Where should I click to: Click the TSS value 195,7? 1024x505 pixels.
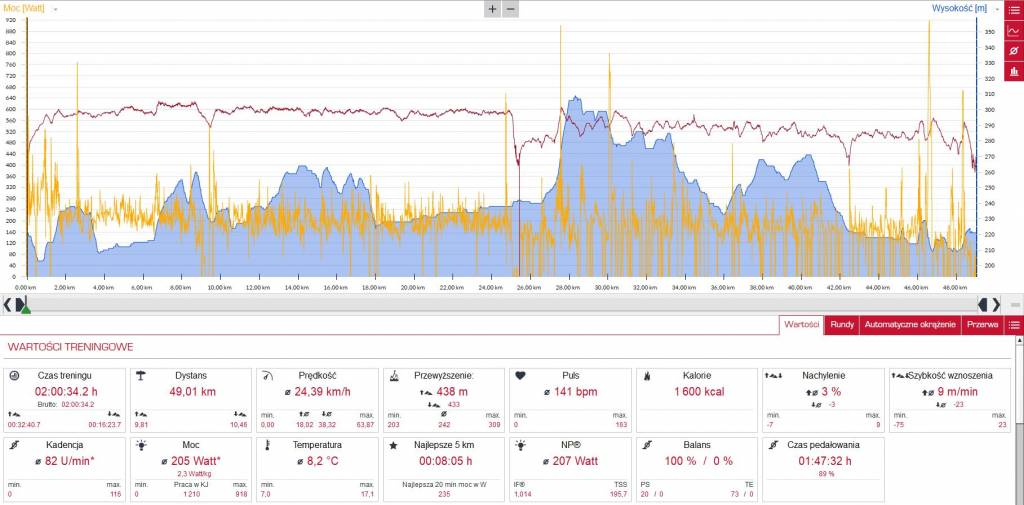pyautogui.click(x=617, y=493)
